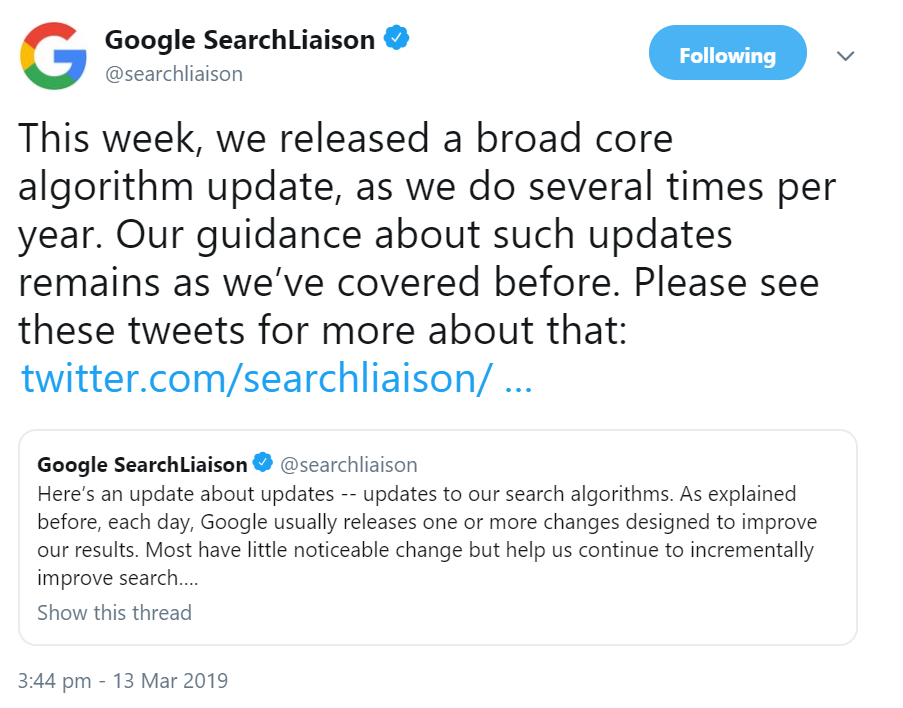Open the account avatar to view profile
The image size is (903, 708).
[x=53, y=55]
